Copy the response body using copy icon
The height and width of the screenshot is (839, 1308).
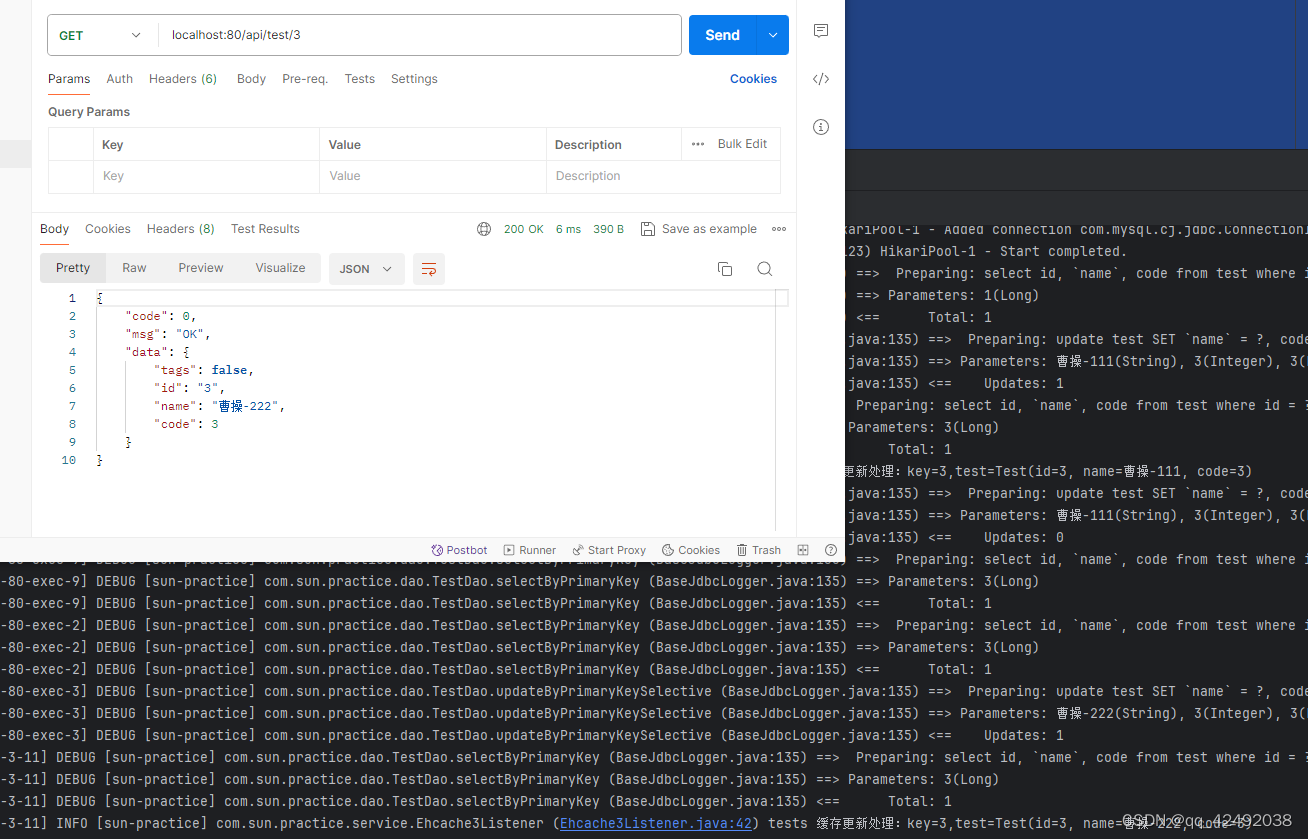coord(725,268)
